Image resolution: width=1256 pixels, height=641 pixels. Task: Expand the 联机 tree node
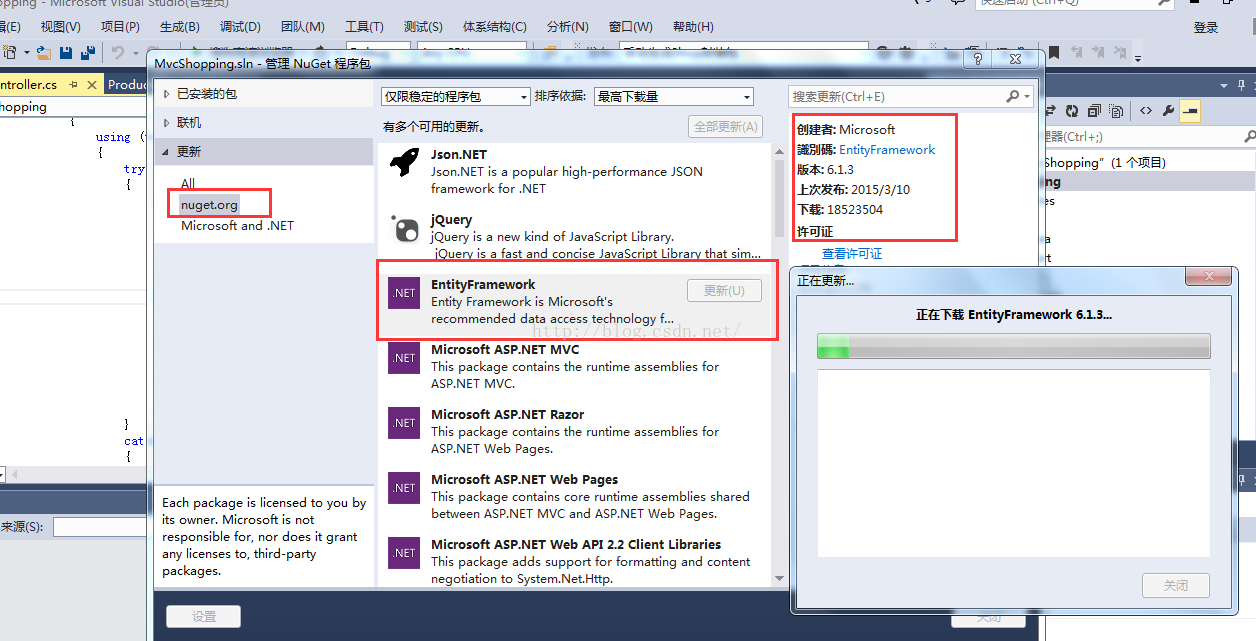pyautogui.click(x=167, y=123)
